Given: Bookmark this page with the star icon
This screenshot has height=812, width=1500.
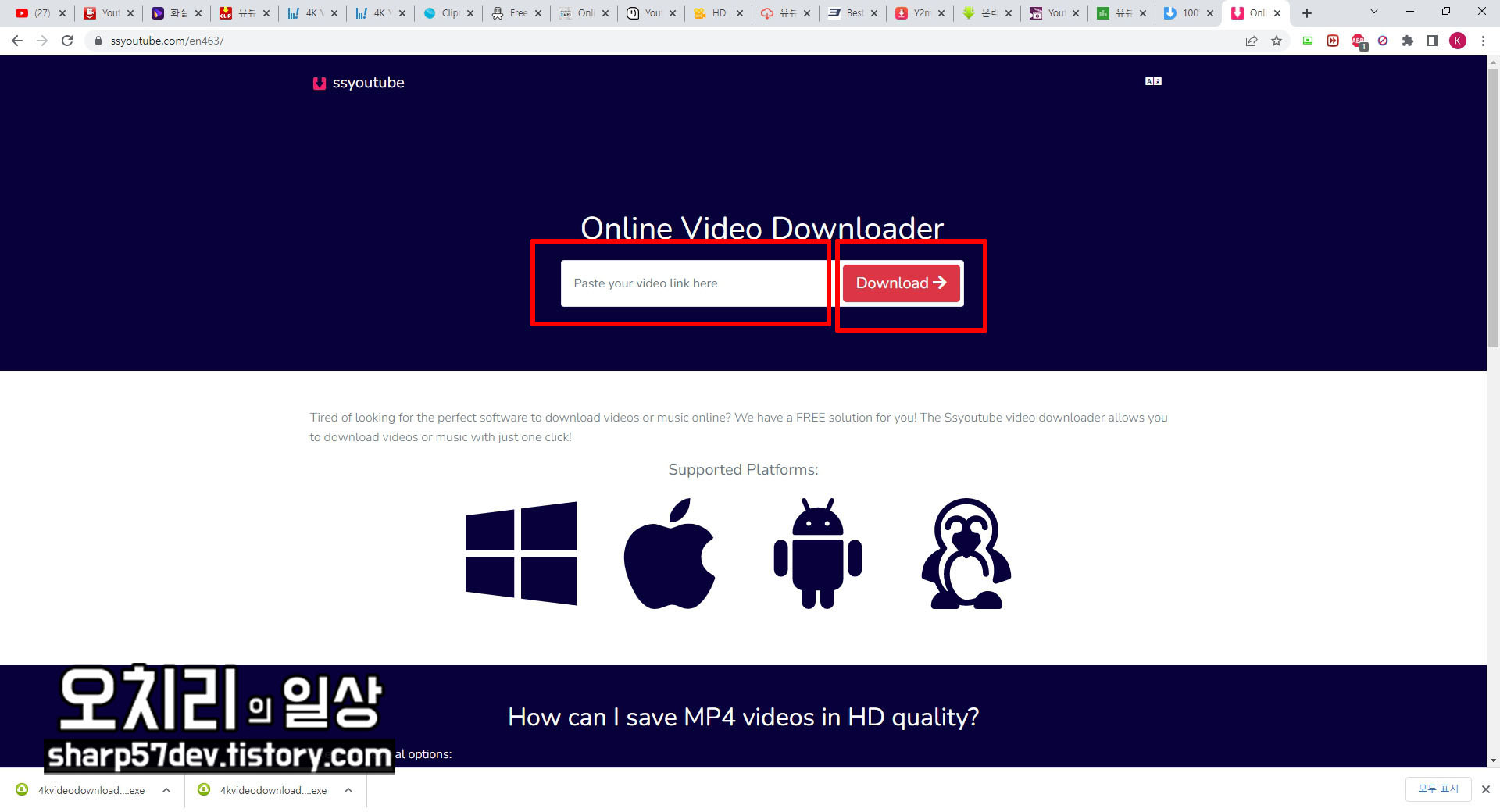Looking at the screenshot, I should pos(1277,41).
